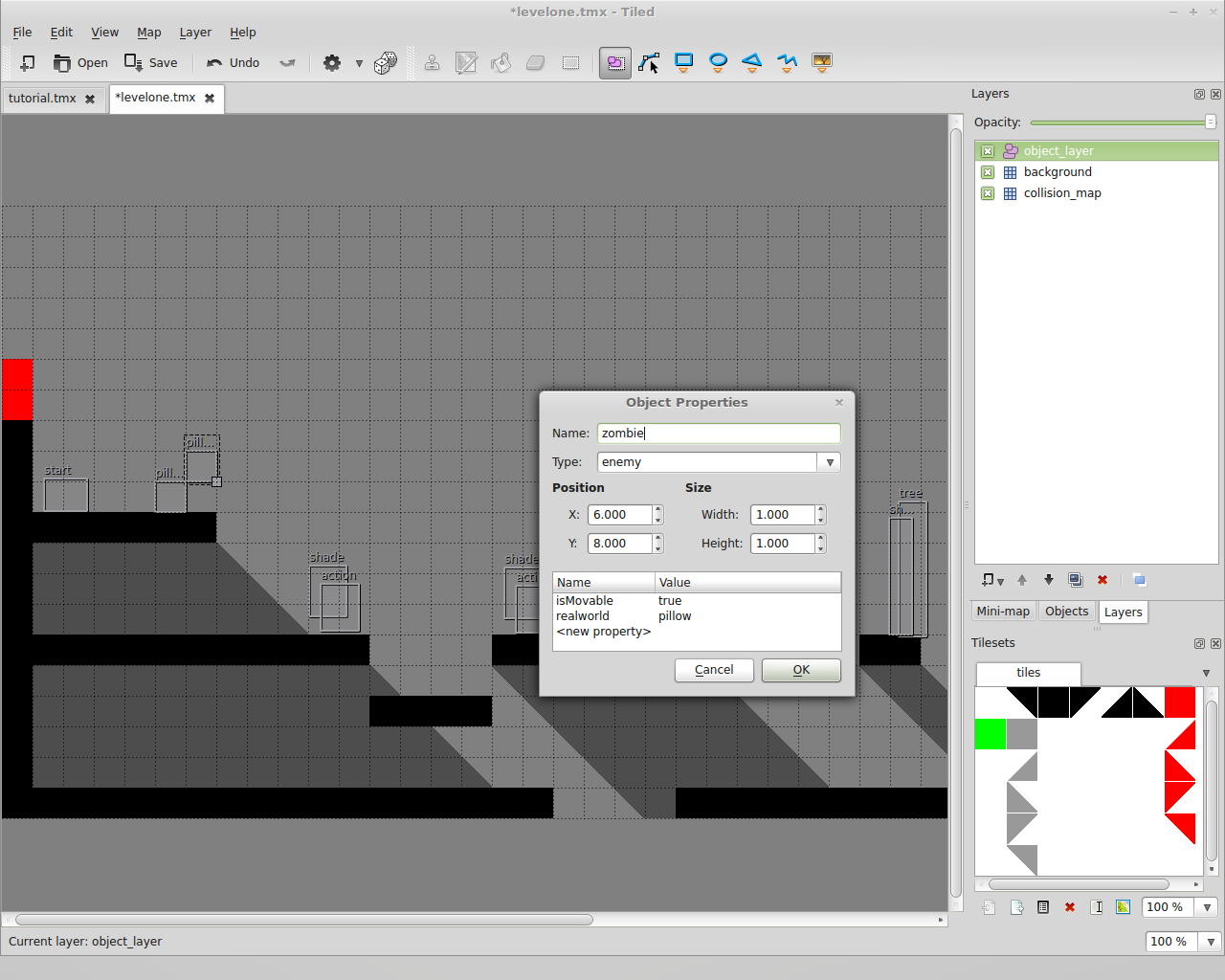The image size is (1225, 980).
Task: Cancel the Object Properties dialog
Action: point(714,670)
